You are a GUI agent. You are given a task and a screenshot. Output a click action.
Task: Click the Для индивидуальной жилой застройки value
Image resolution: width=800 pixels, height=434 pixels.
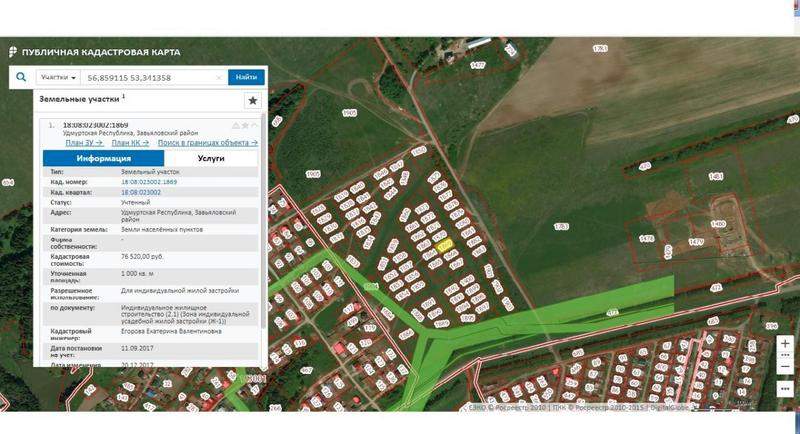click(x=180, y=291)
